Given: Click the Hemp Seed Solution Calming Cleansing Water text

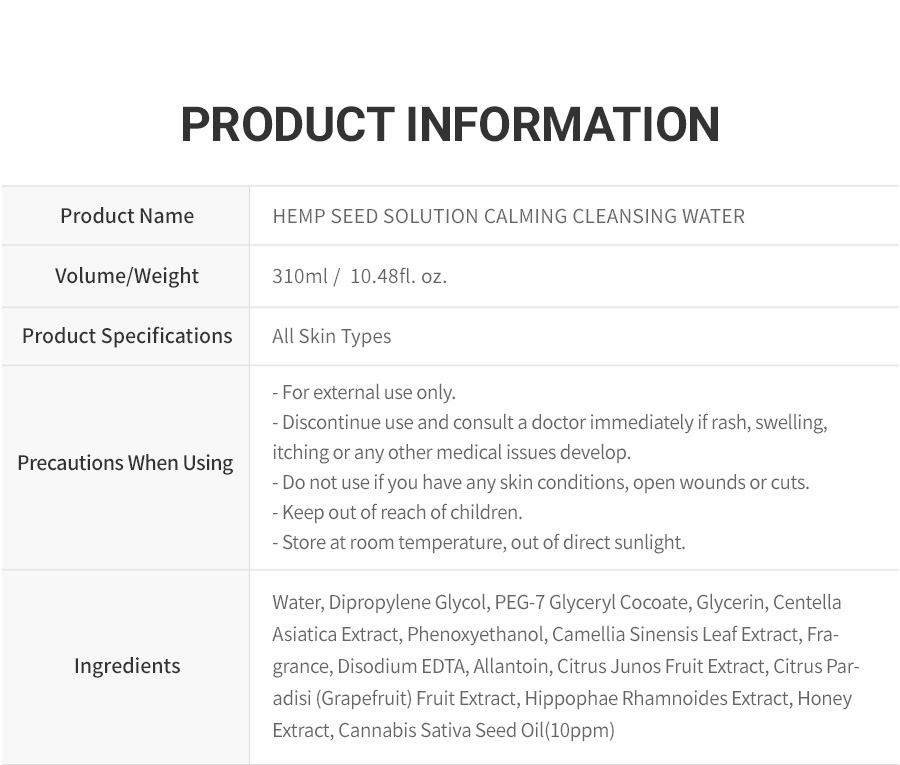Looking at the screenshot, I should [x=509, y=216].
